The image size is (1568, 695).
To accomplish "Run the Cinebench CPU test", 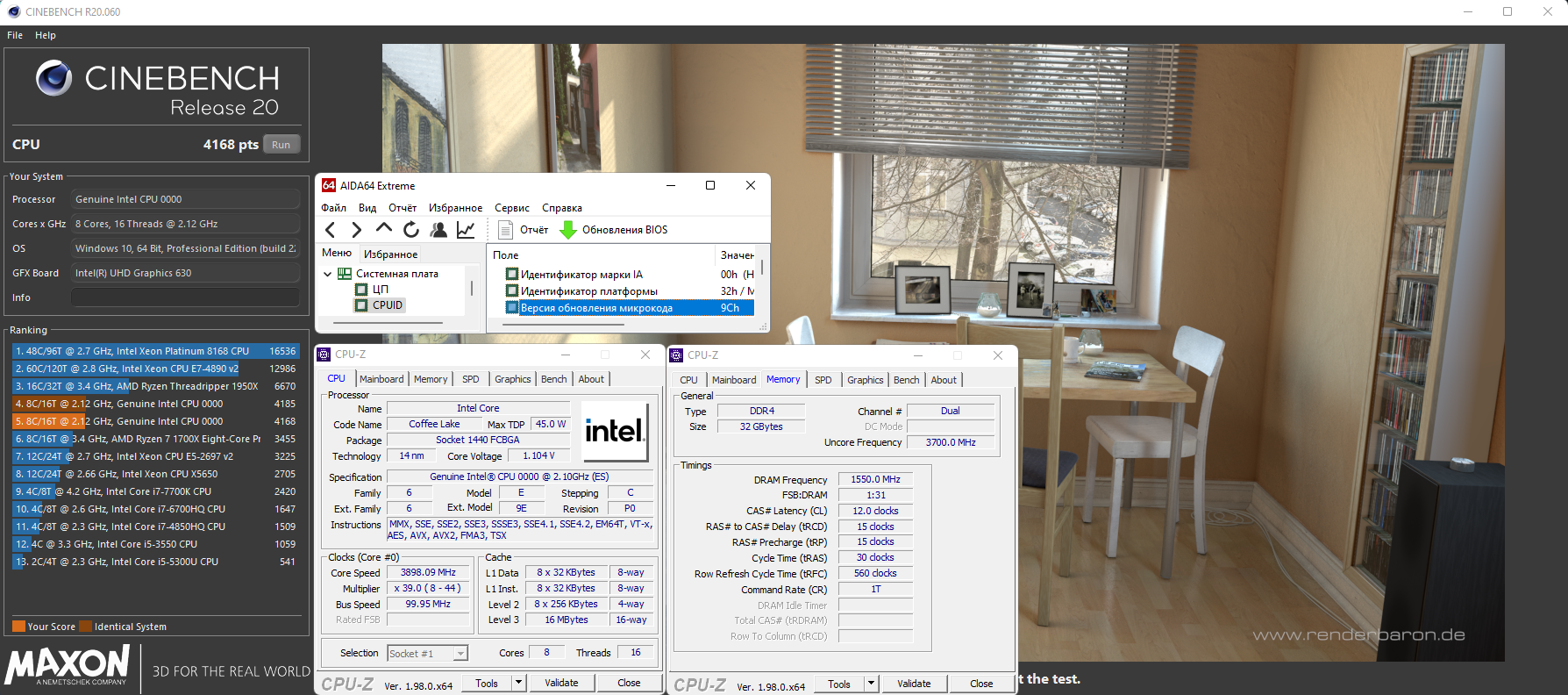I will coord(281,145).
